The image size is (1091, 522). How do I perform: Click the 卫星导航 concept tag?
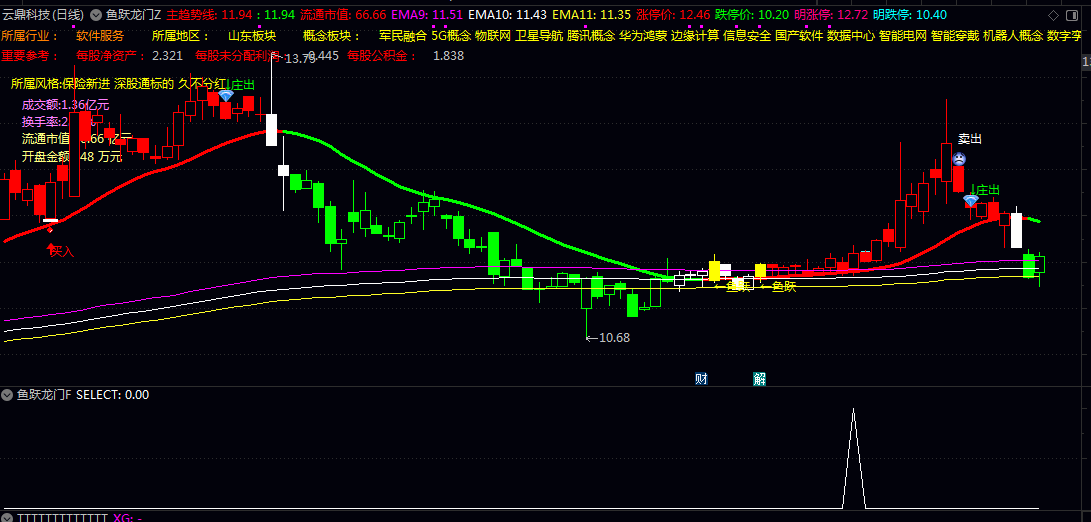tap(539, 36)
